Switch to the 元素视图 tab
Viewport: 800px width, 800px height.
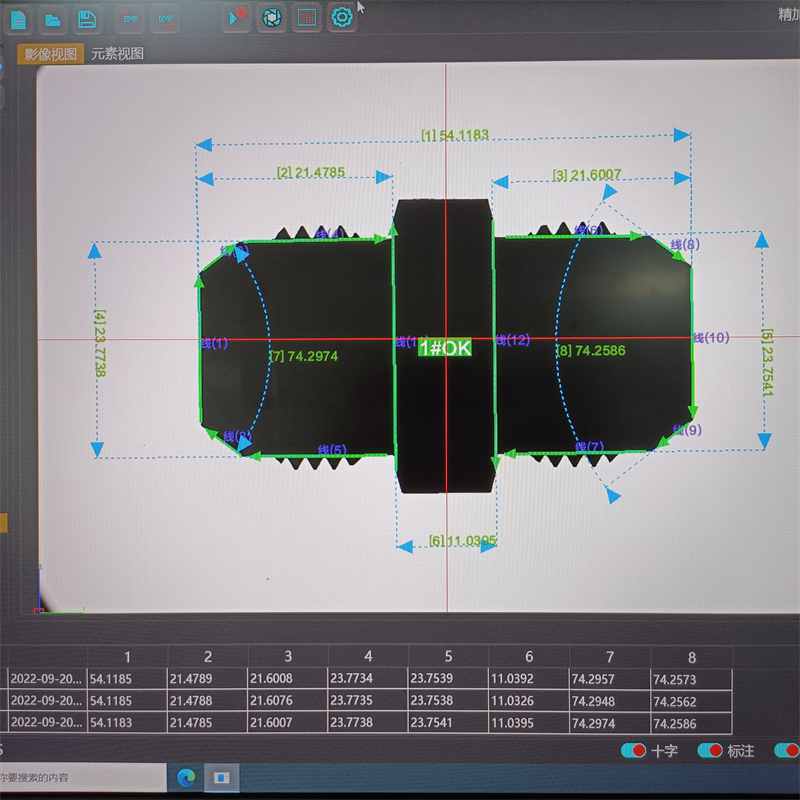tap(117, 54)
